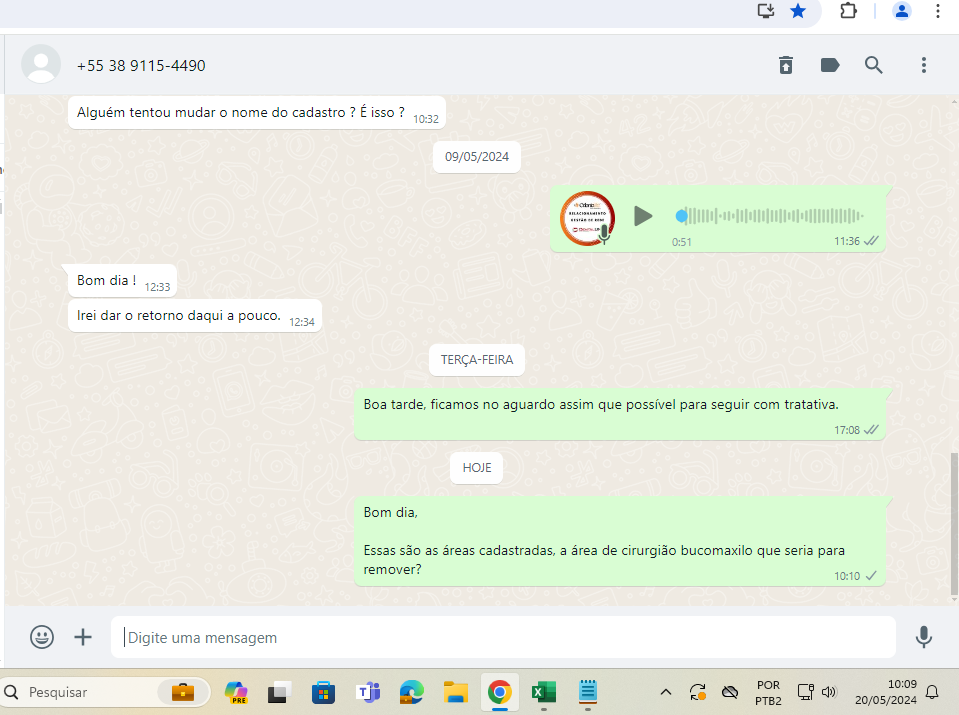Search within this conversation
This screenshot has width=959, height=715.
click(874, 65)
